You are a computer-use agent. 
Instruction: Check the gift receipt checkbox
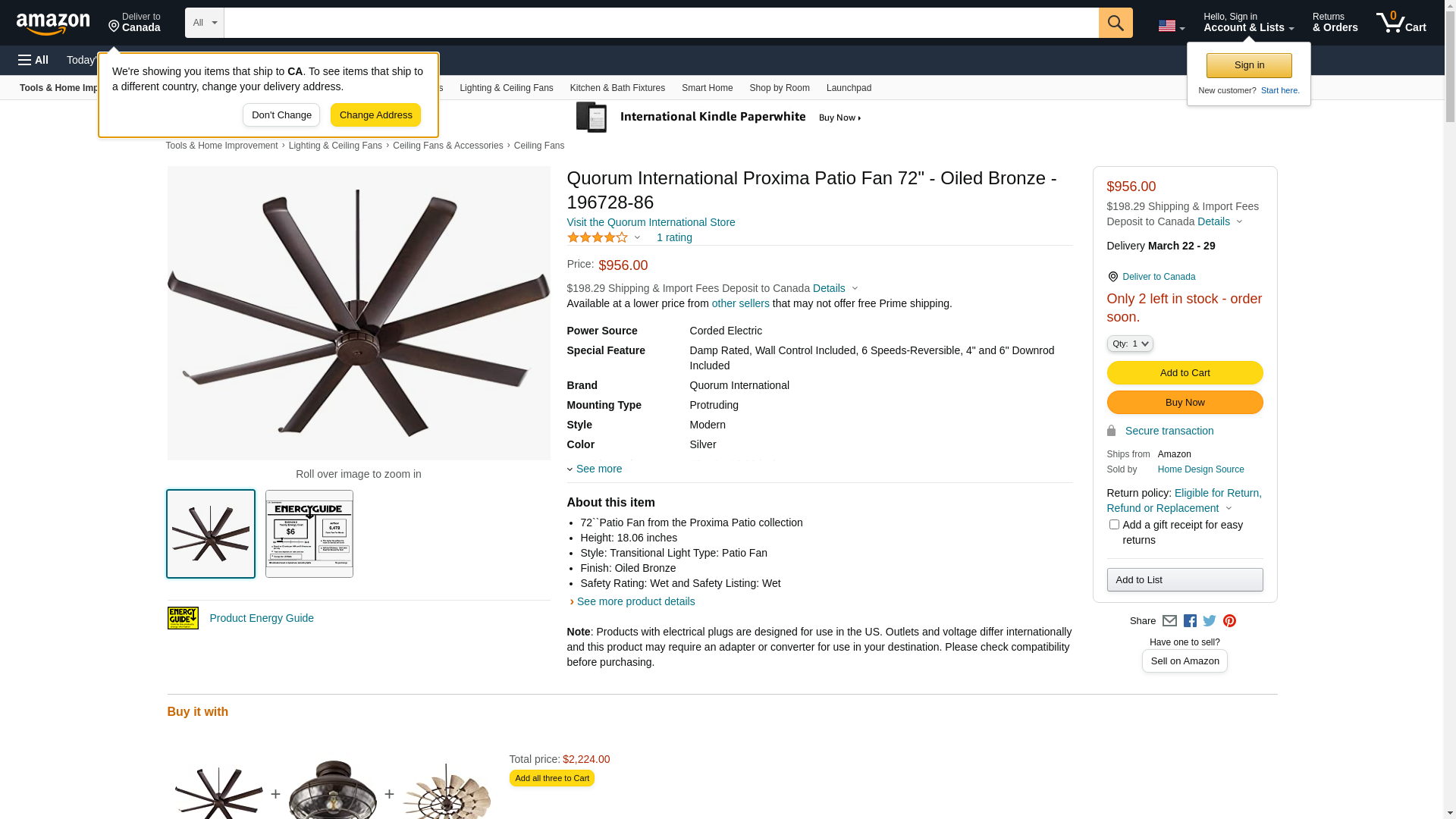[1114, 525]
